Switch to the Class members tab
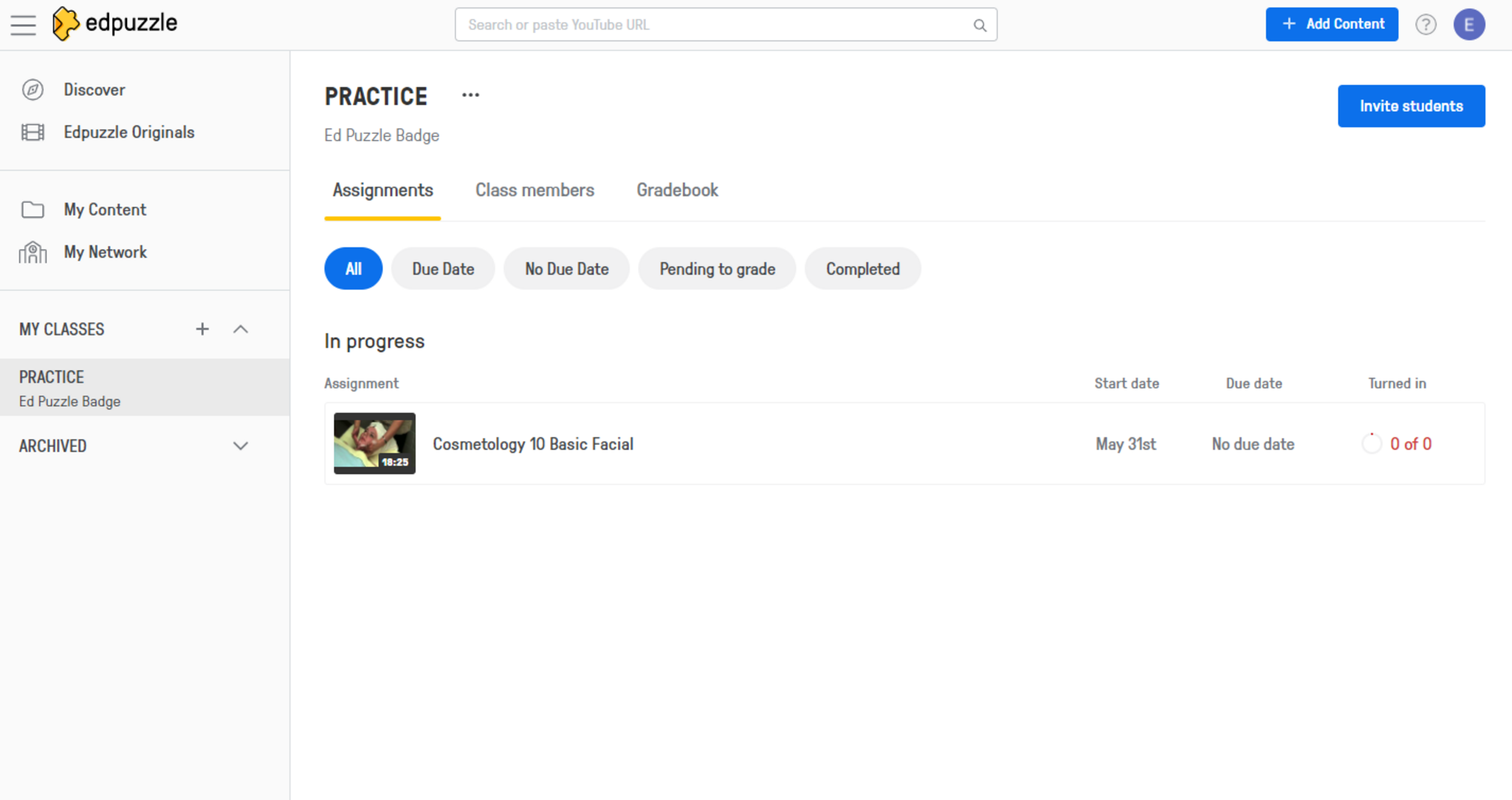The width and height of the screenshot is (1512, 800). coord(535,191)
